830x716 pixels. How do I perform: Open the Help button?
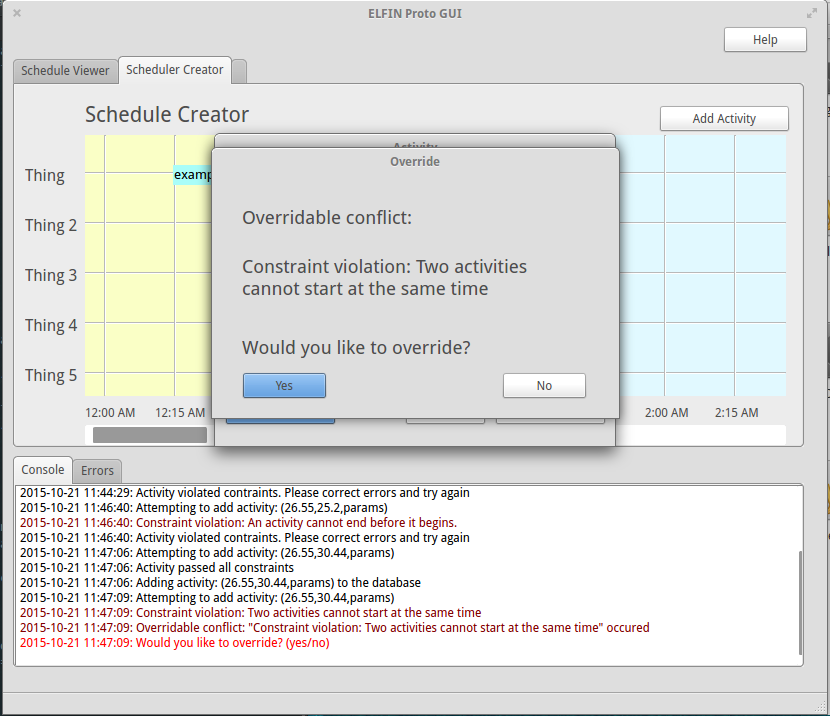point(765,40)
